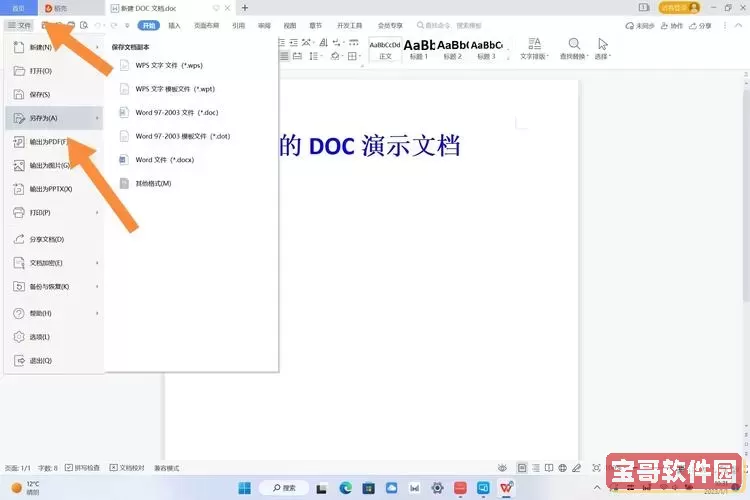Image resolution: width=750 pixels, height=500 pixels.
Task: Click the redo arrow icon
Action: (x=114, y=25)
